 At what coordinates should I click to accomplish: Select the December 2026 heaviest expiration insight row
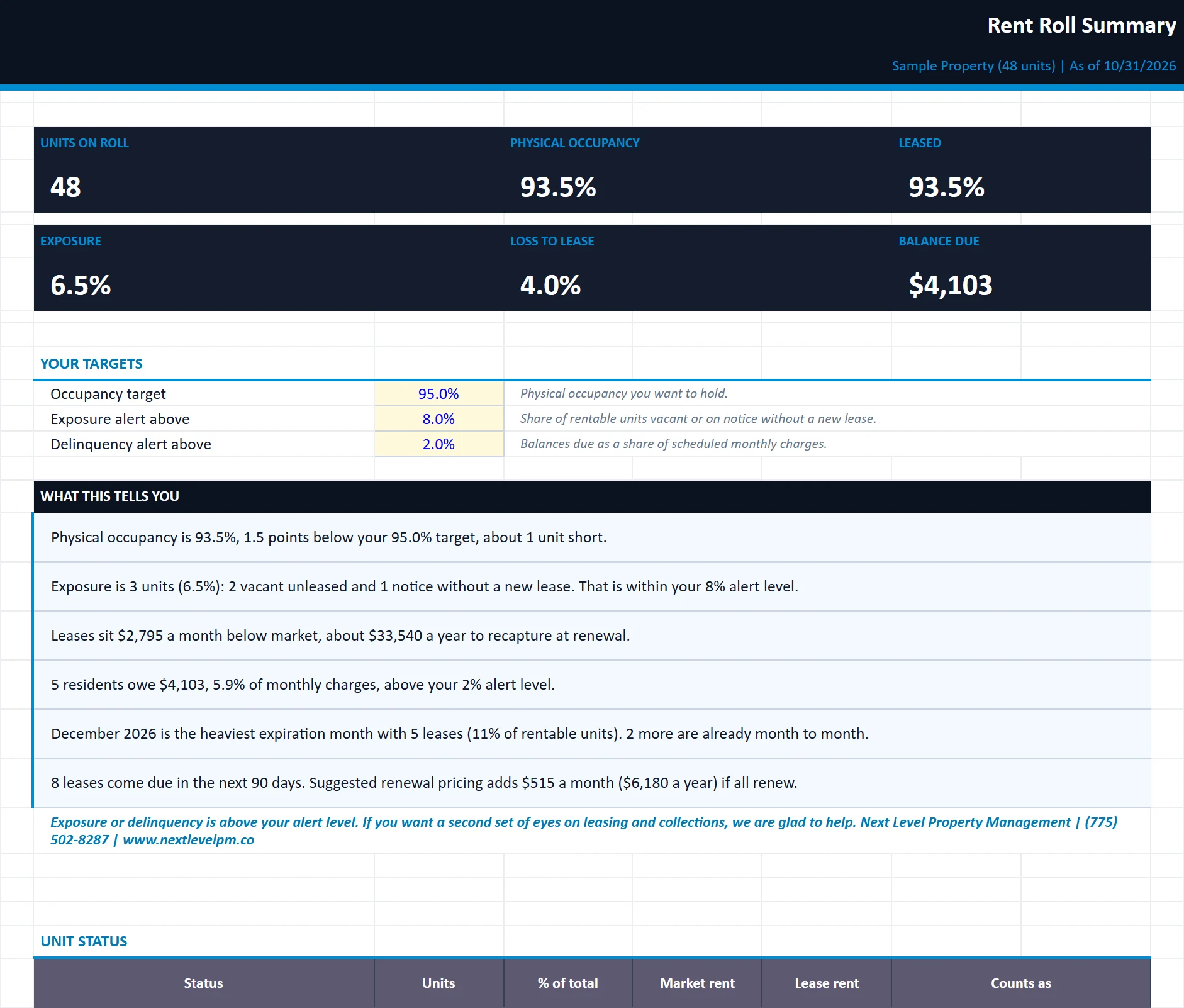click(x=592, y=734)
